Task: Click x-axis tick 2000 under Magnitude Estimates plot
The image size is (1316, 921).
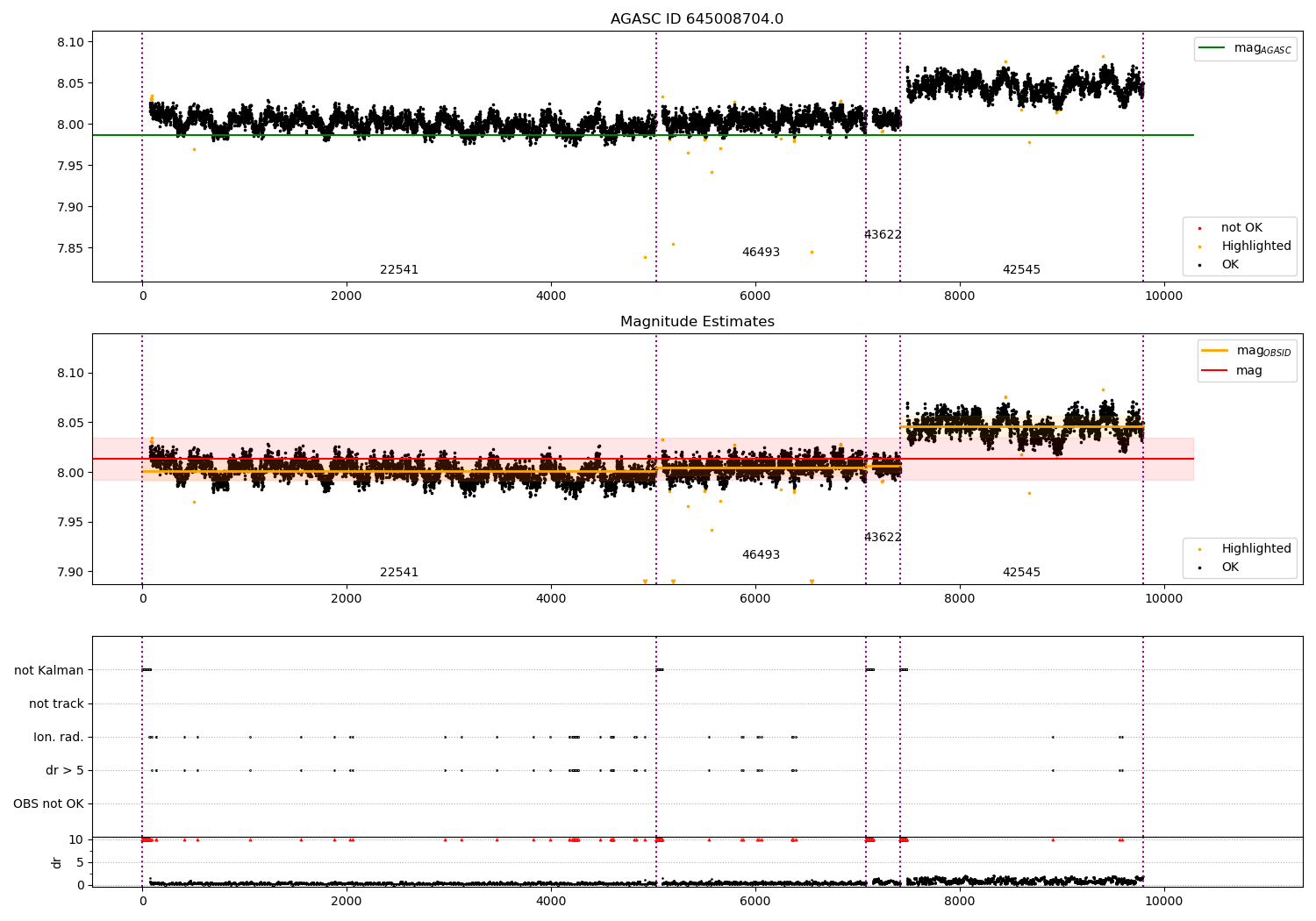Action: coord(347,599)
